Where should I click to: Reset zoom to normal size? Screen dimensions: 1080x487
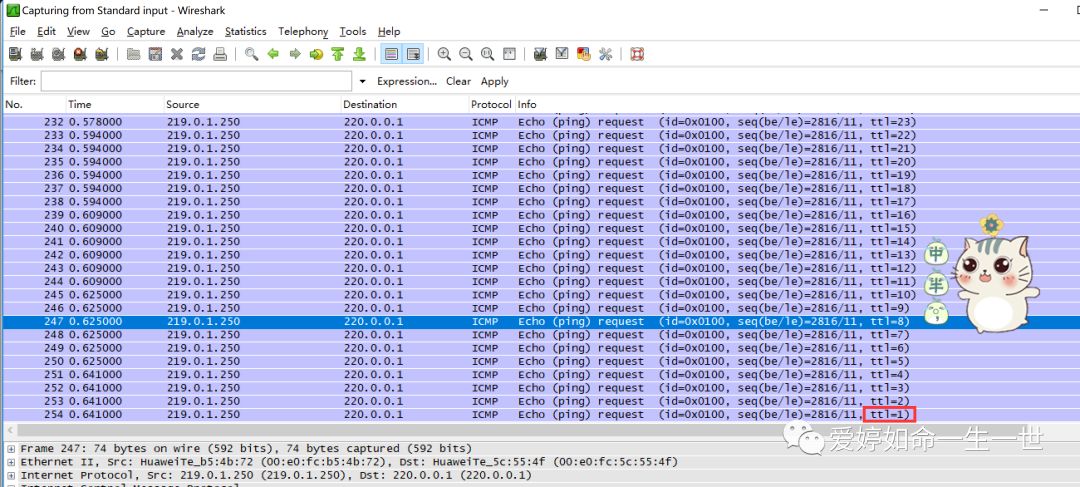pyautogui.click(x=488, y=54)
